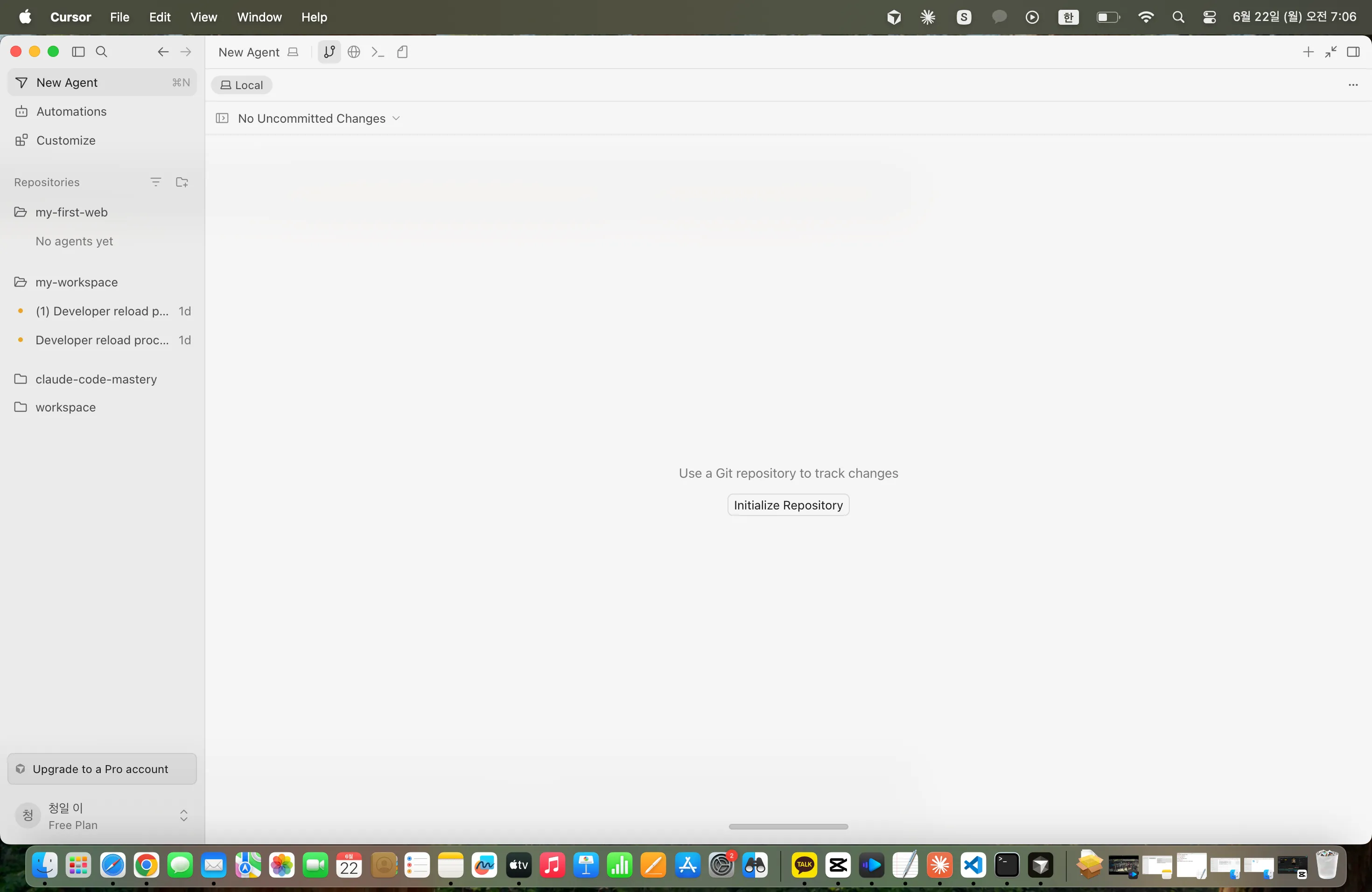This screenshot has height=892, width=1372.
Task: Click the No agents yet text
Action: [x=74, y=241]
